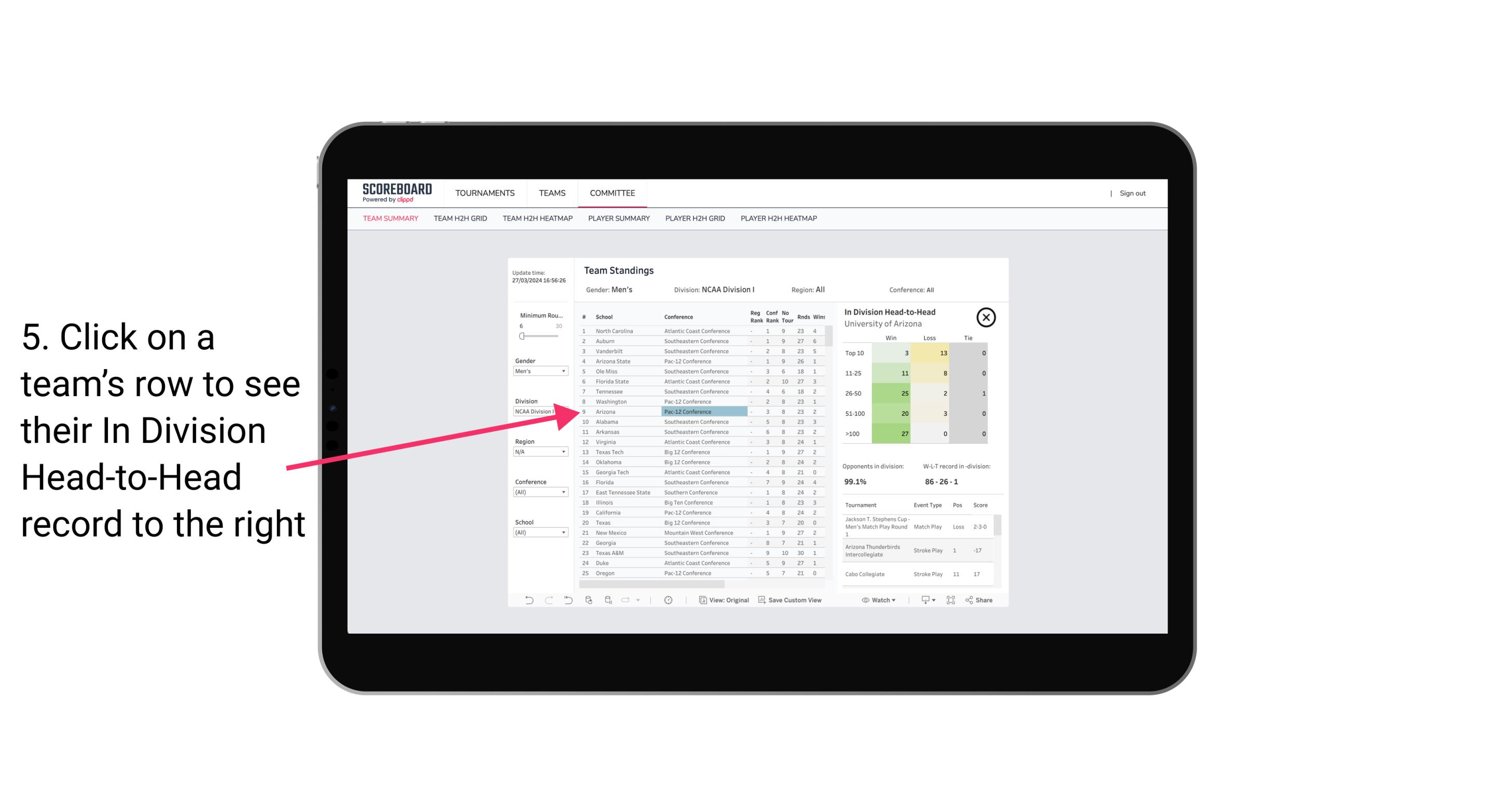
Task: Click the clock/update time icon
Action: (x=668, y=600)
